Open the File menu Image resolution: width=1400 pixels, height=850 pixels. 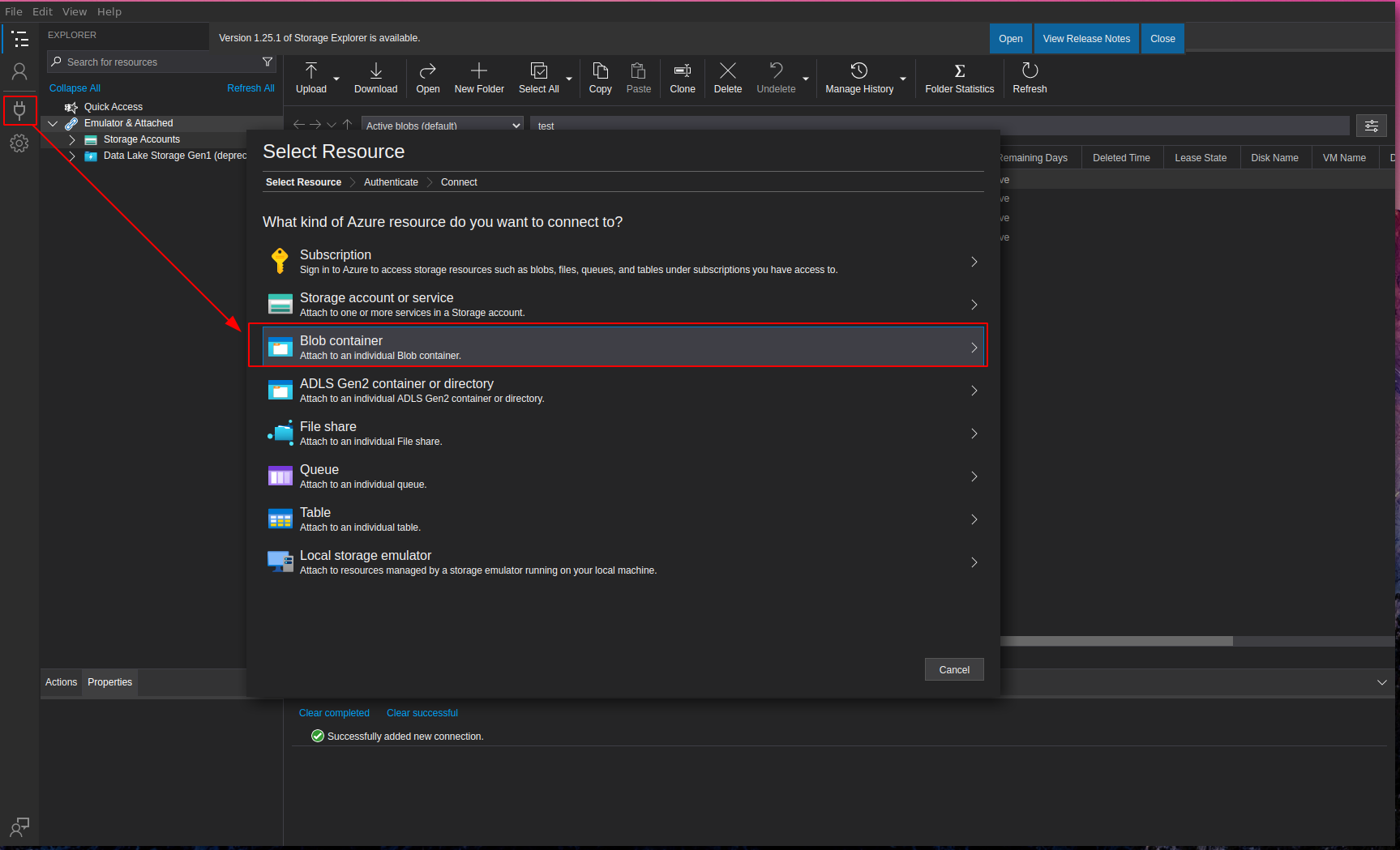[14, 11]
